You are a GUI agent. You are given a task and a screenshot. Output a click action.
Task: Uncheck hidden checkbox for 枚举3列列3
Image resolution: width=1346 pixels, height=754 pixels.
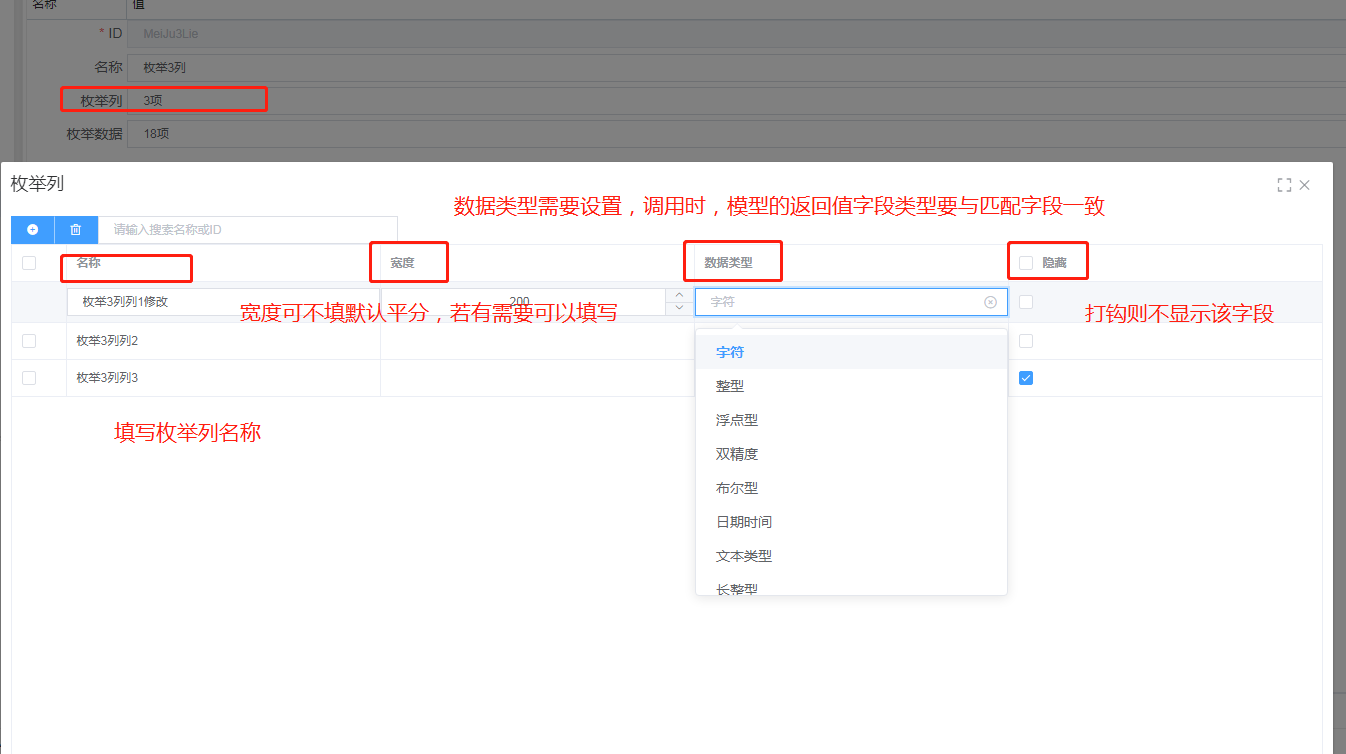click(x=1026, y=378)
